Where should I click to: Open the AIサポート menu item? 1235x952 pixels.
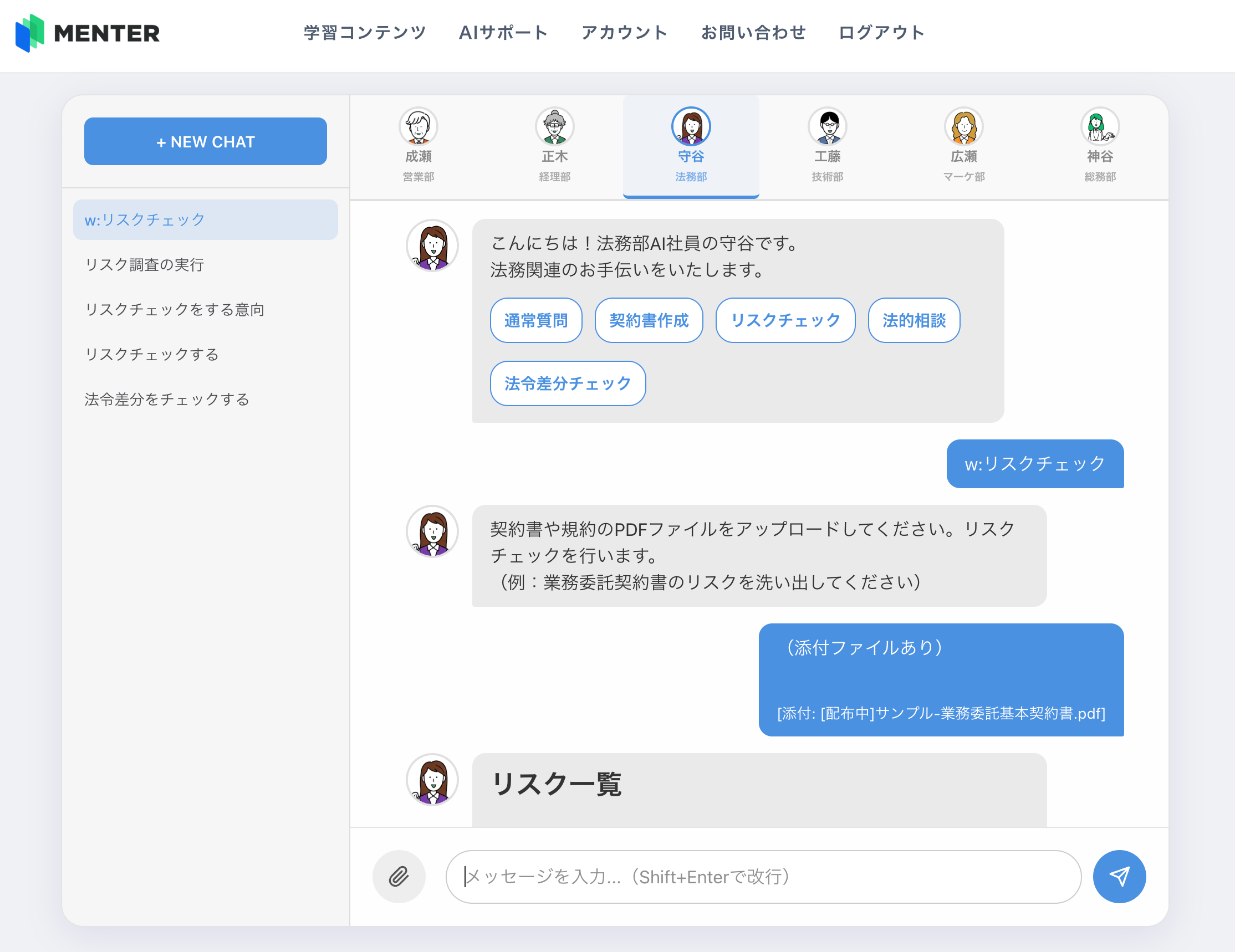pos(503,33)
